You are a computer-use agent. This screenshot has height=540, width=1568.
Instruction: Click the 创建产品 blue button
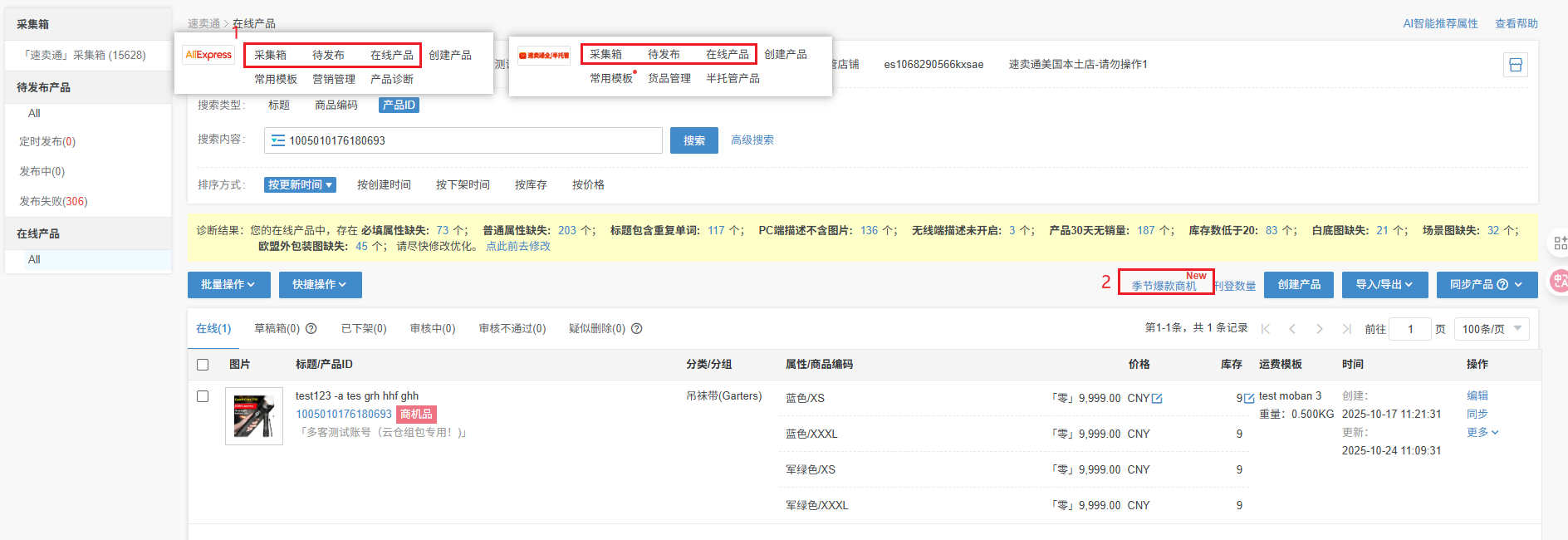(x=1299, y=284)
